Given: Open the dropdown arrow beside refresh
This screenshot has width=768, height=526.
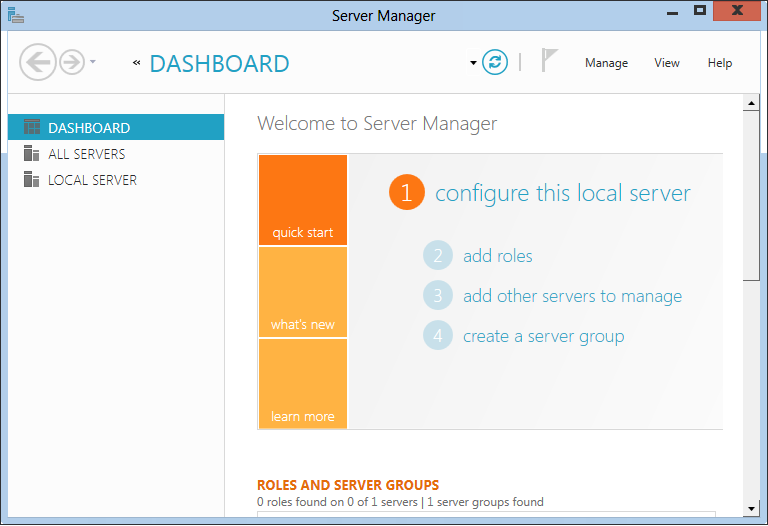Looking at the screenshot, I should pyautogui.click(x=473, y=63).
